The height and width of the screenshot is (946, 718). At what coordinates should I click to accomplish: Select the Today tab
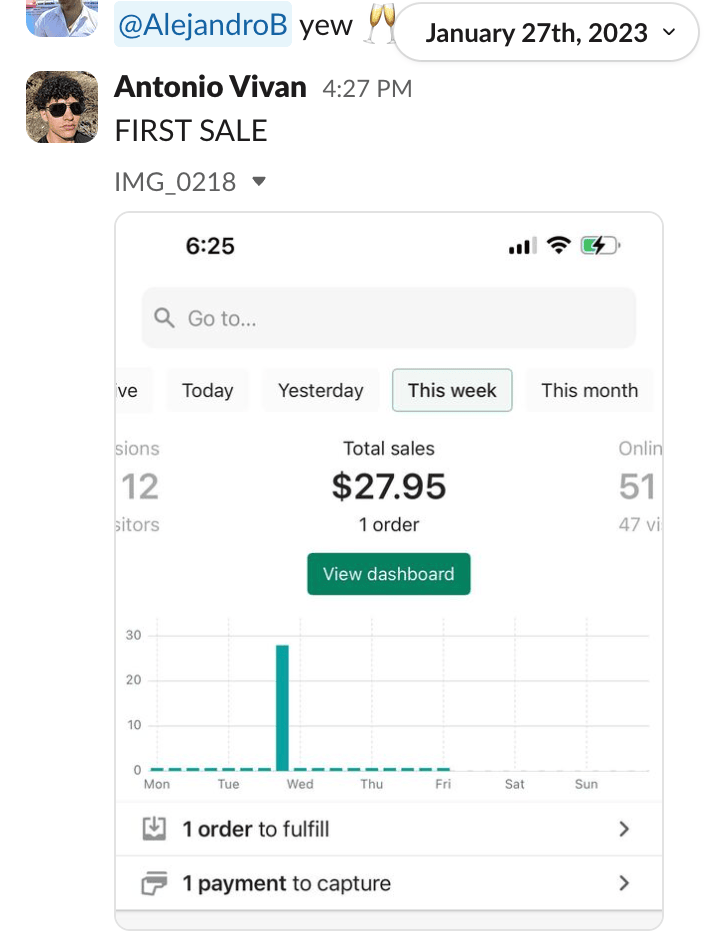207,390
